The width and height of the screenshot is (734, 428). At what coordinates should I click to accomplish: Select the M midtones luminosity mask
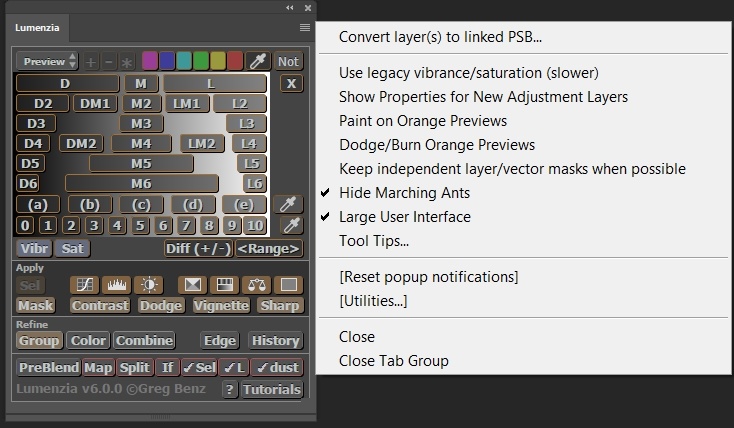pyautogui.click(x=141, y=83)
